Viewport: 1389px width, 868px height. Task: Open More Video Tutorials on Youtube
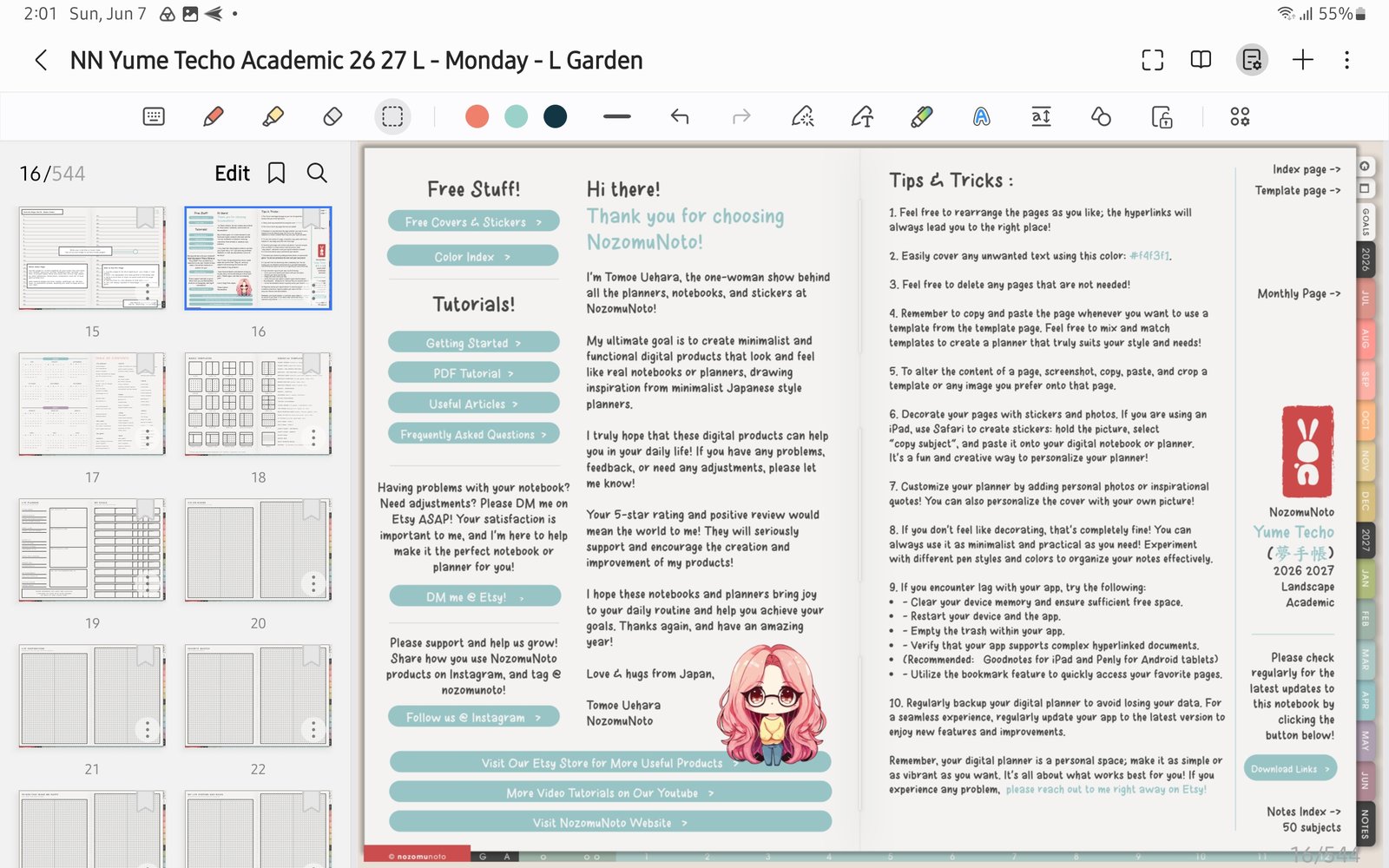610,792
